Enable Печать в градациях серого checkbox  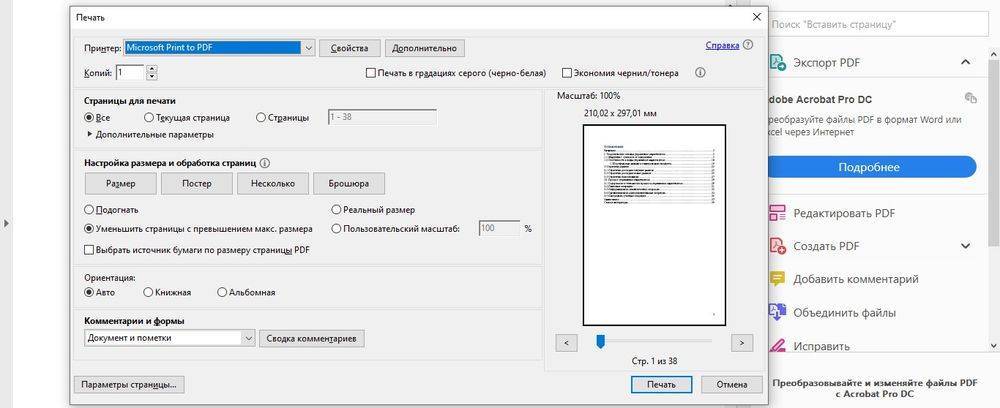click(x=371, y=73)
